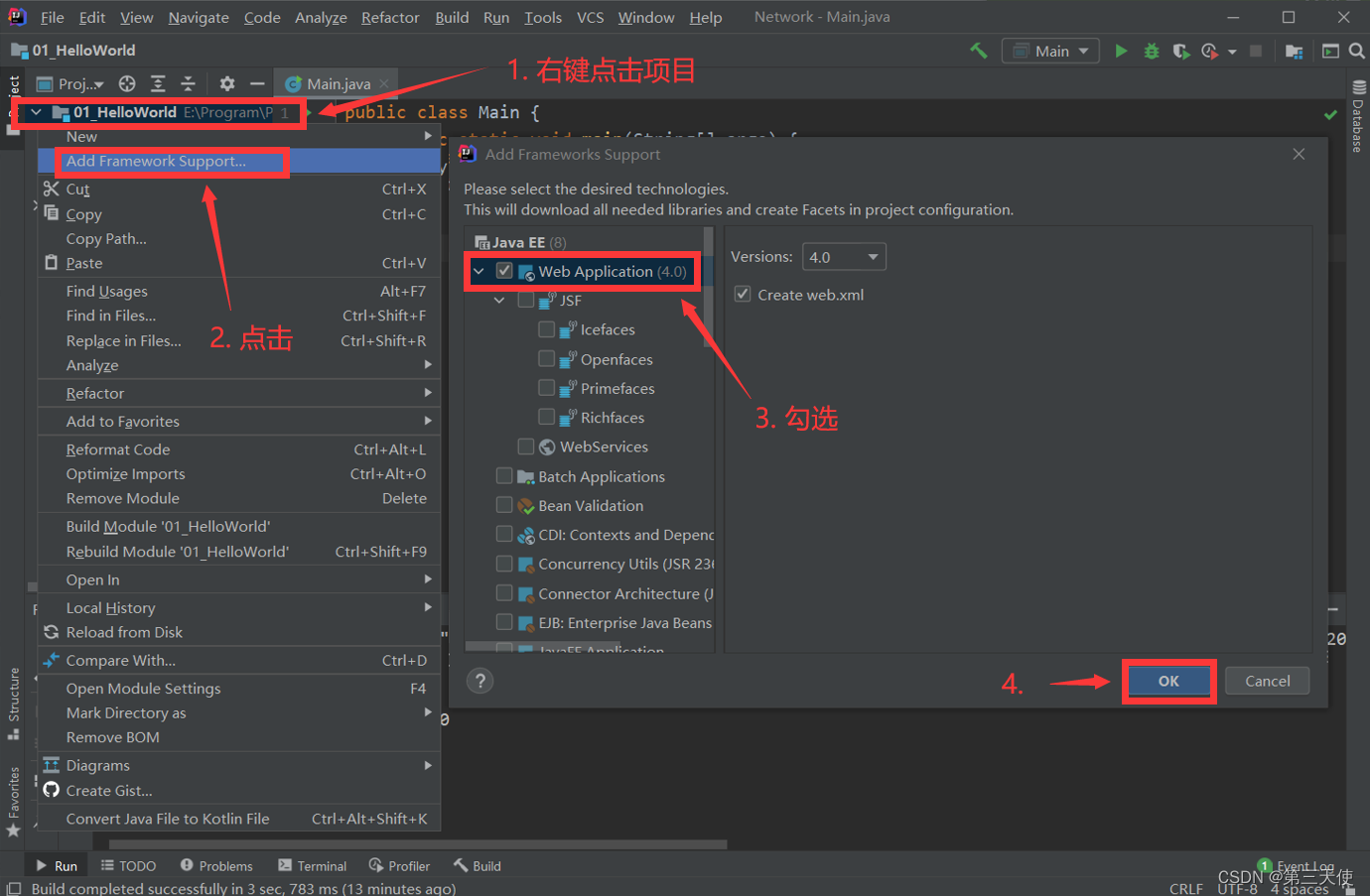Image resolution: width=1370 pixels, height=896 pixels.
Task: Click the help question mark button
Action: tap(479, 681)
